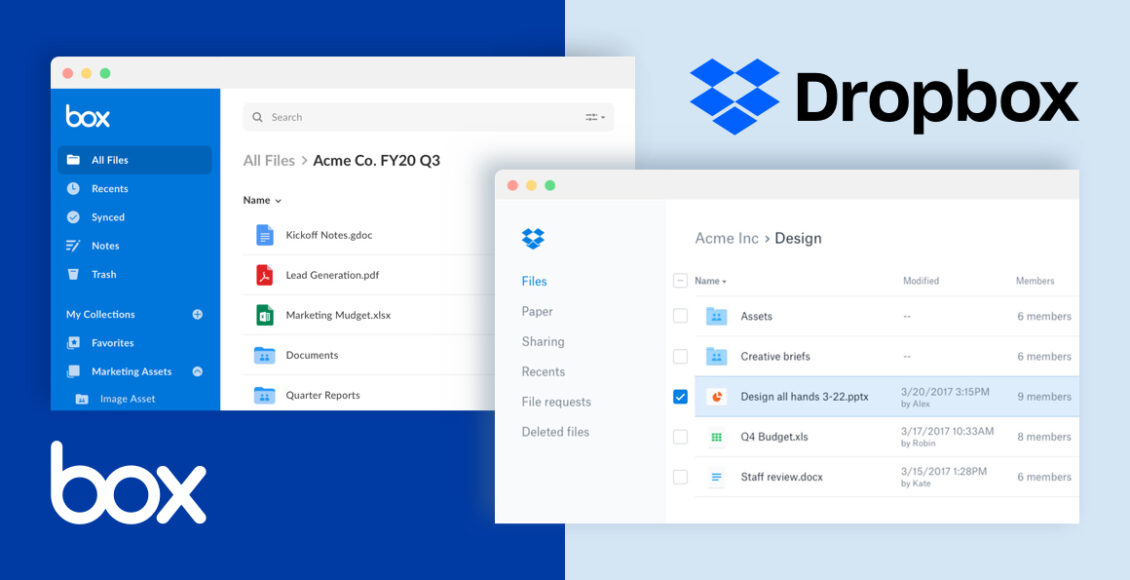This screenshot has width=1130, height=580.
Task: Click the Design breadcrumb in Dropbox
Action: click(798, 238)
